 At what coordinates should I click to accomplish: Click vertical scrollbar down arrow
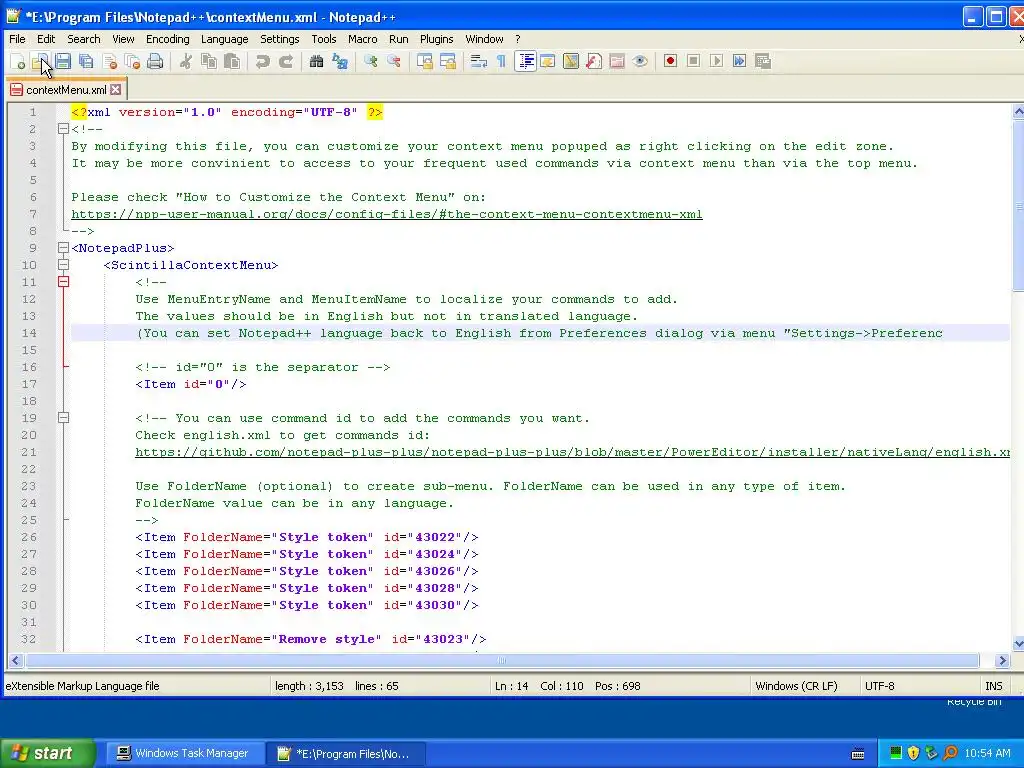click(x=1017, y=644)
